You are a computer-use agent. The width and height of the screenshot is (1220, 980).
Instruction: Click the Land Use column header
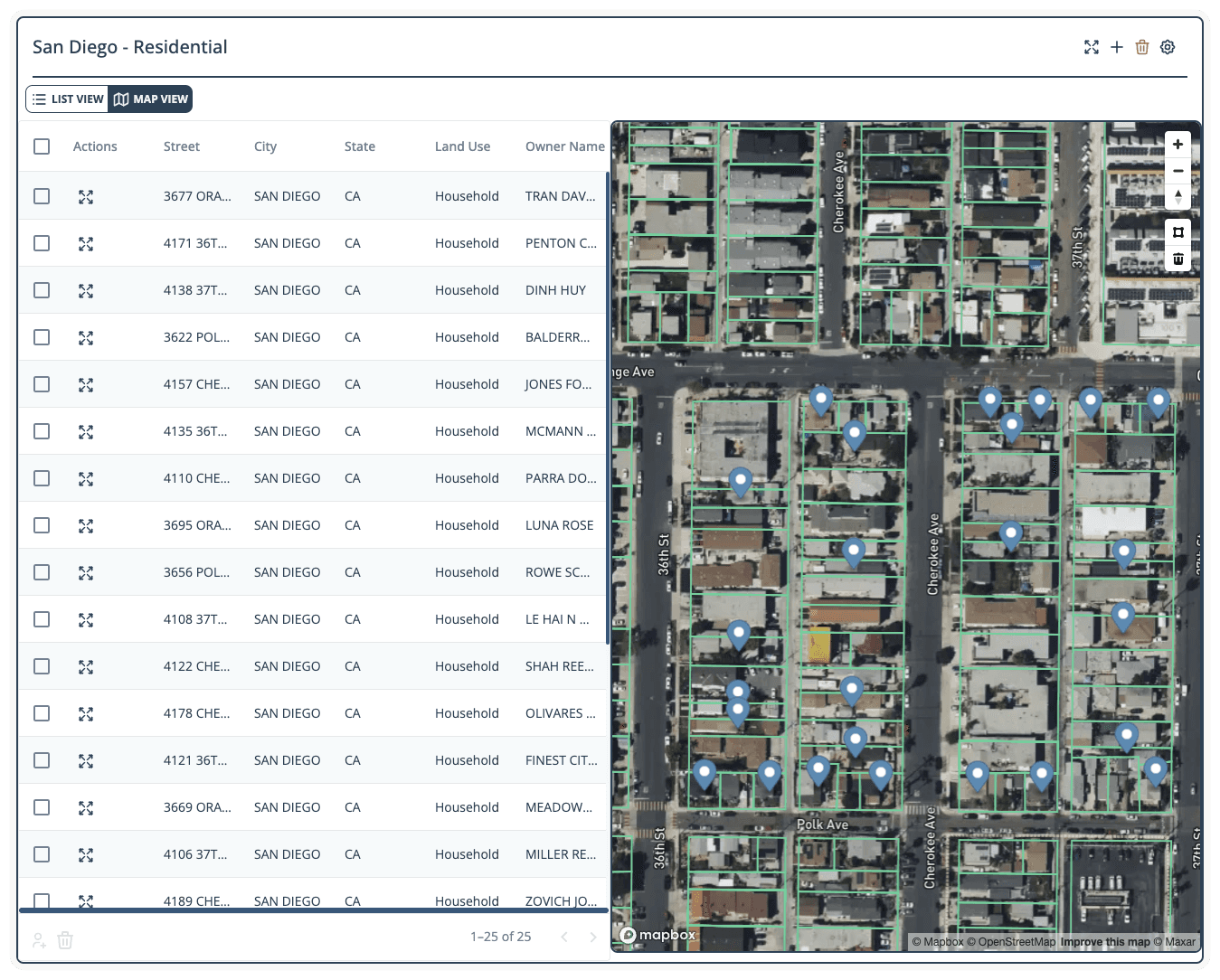click(x=462, y=146)
